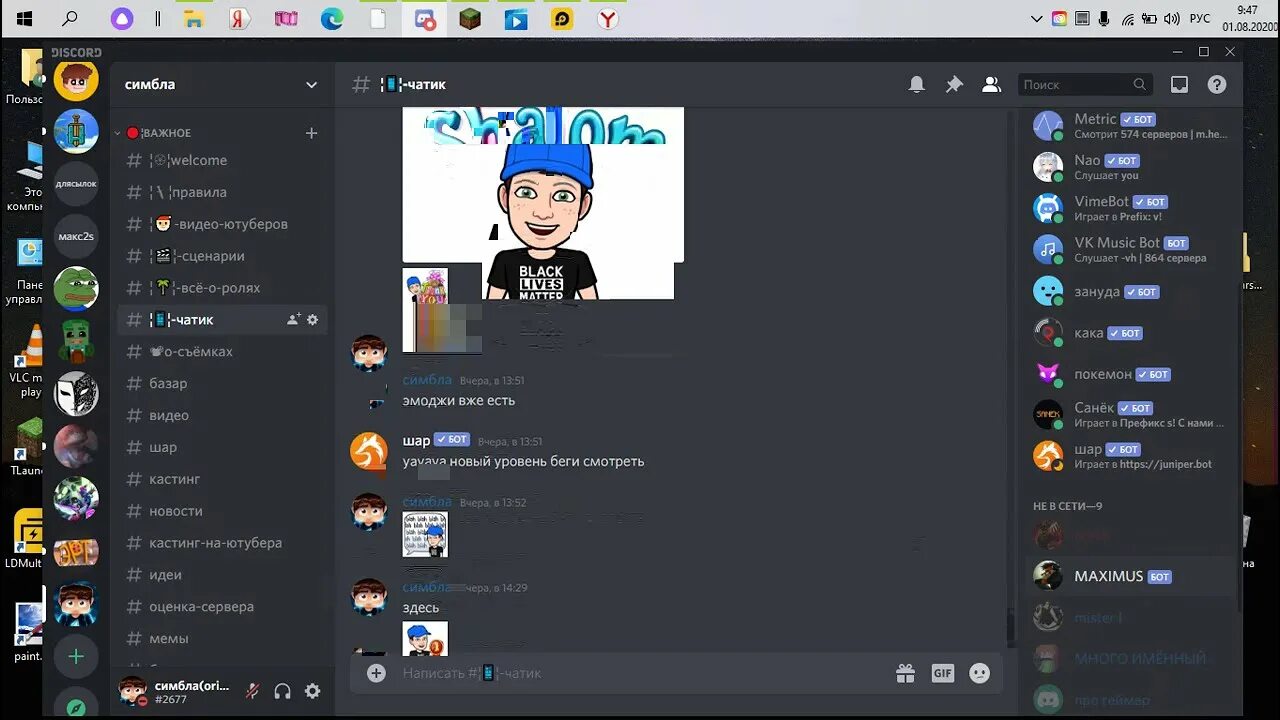
Task: Open the welcome channel
Action: [x=222, y=160]
